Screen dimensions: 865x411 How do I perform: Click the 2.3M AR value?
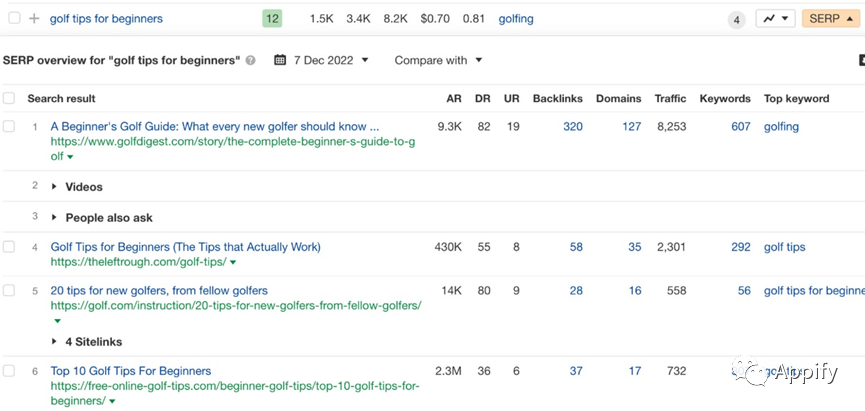(448, 371)
